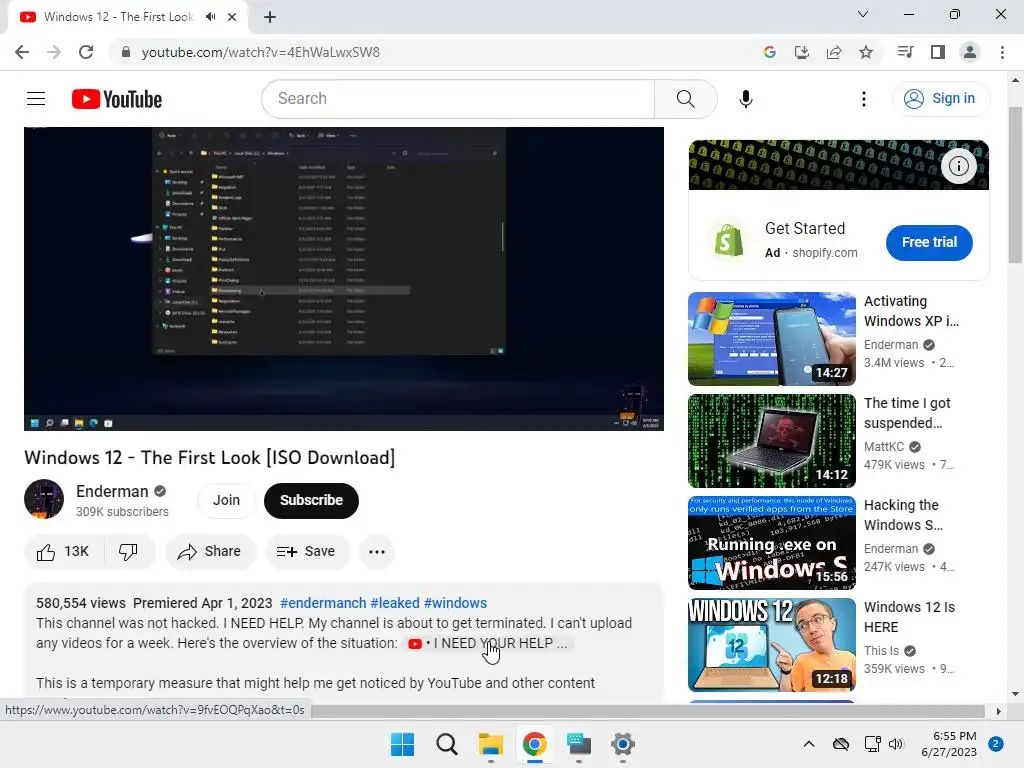Switch to Windows 12 First Look tab
Viewport: 1024px width, 768px height.
119,17
